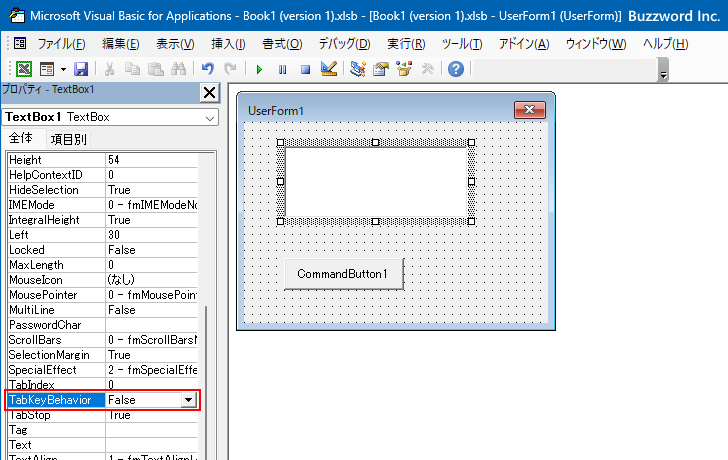728x460 pixels.
Task: Select the TabStop property
Action: click(57, 415)
